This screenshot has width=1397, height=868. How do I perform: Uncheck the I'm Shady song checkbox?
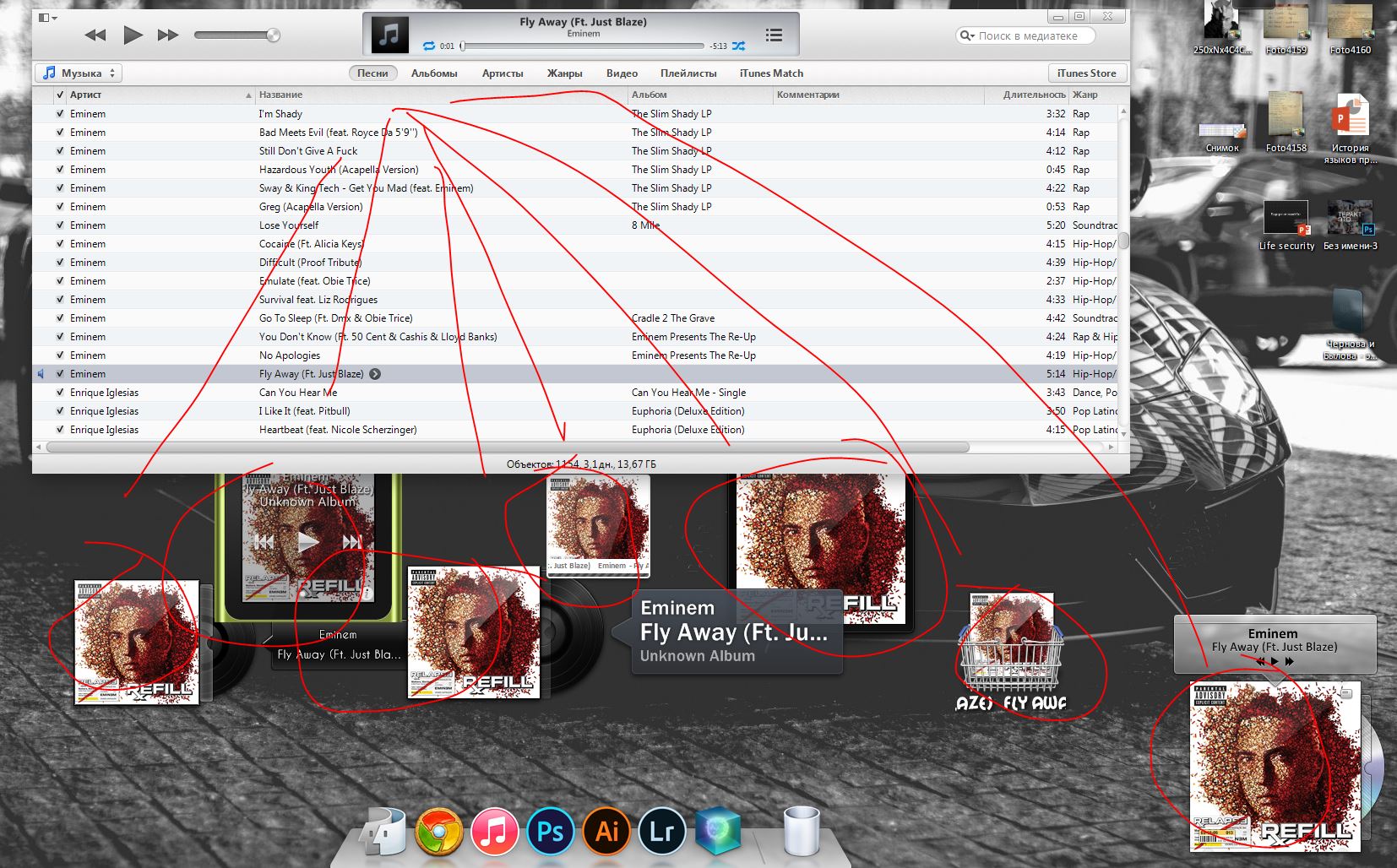(60, 114)
